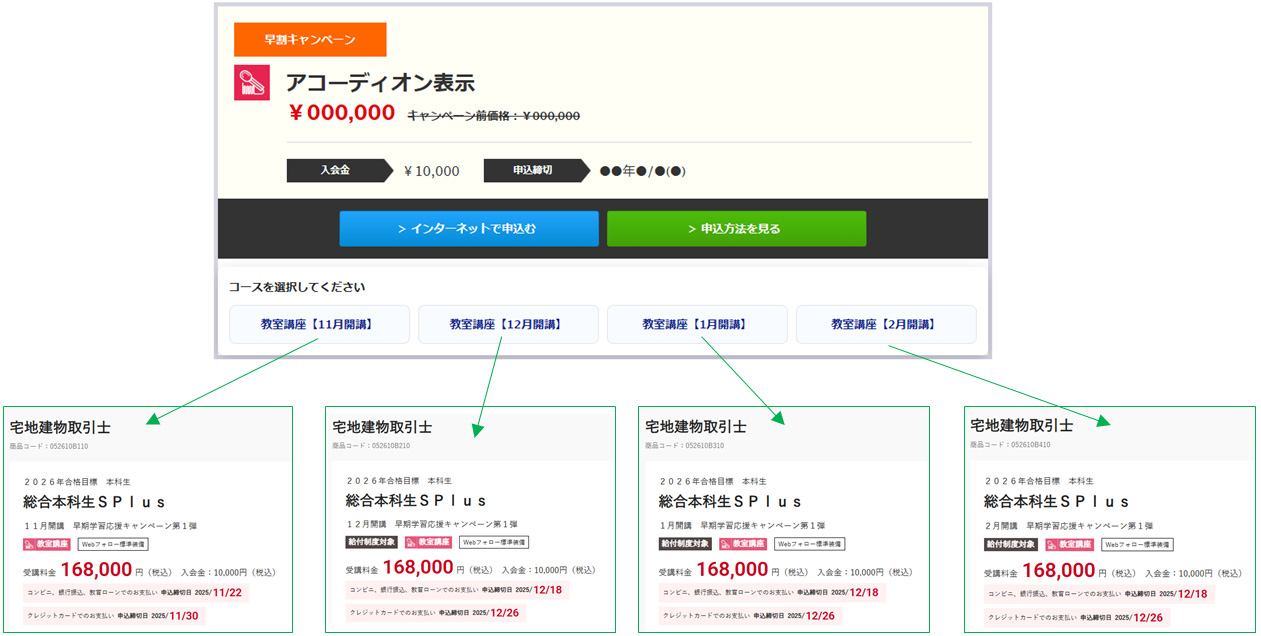The image size is (1261, 636).
Task: Click the orange 早割キャンペーン badge
Action: tap(310, 40)
